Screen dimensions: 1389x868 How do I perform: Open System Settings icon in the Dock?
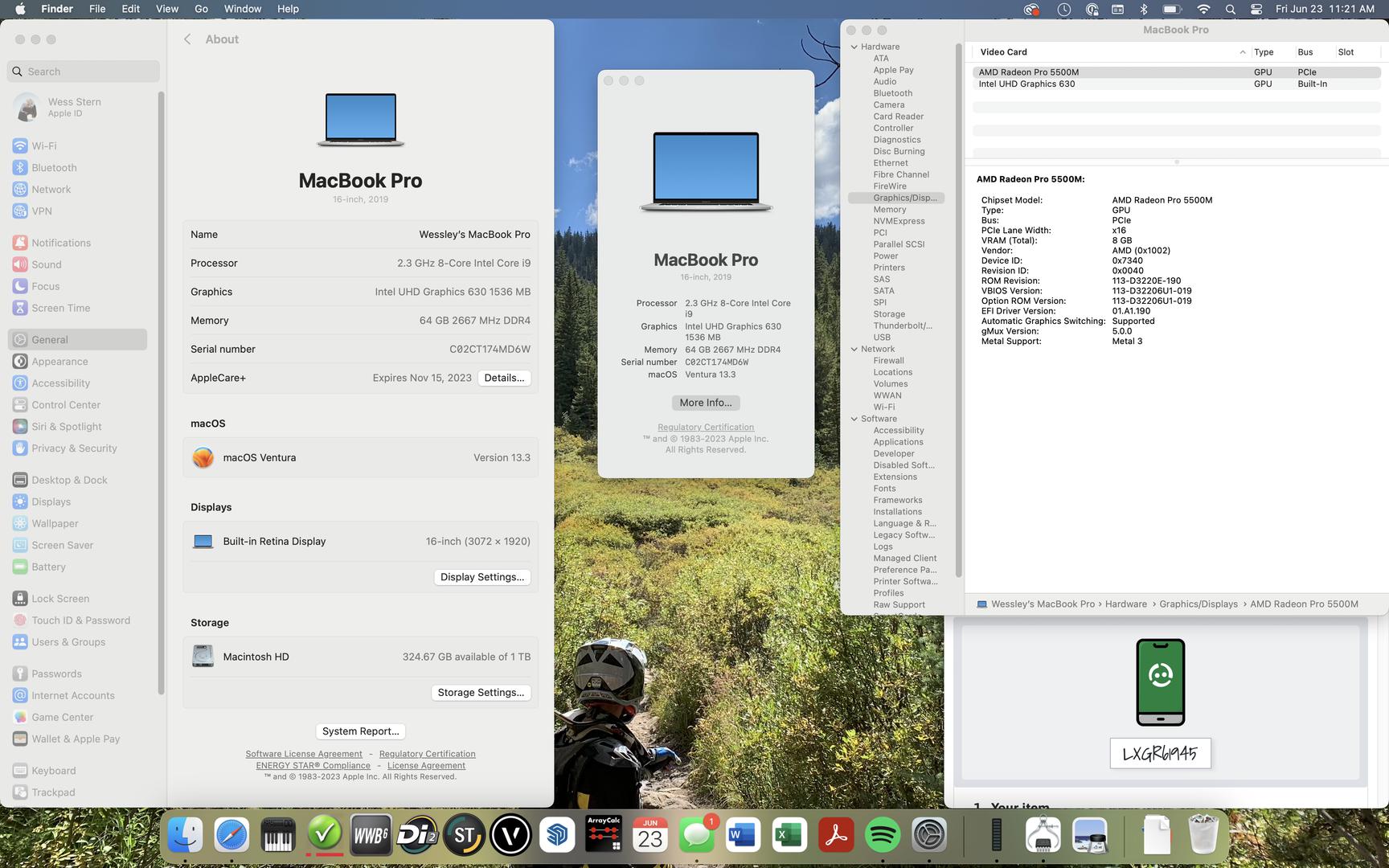[x=929, y=835]
